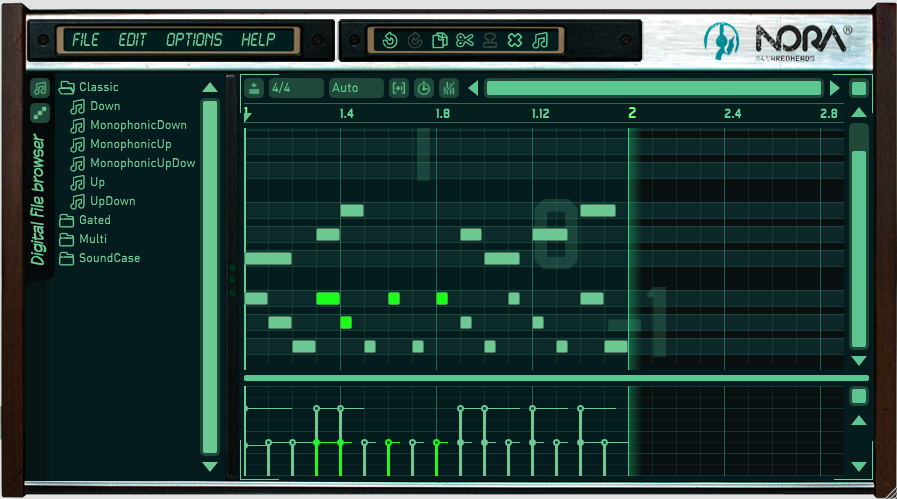Click the bar 2 marker on the ruler

click(x=632, y=114)
